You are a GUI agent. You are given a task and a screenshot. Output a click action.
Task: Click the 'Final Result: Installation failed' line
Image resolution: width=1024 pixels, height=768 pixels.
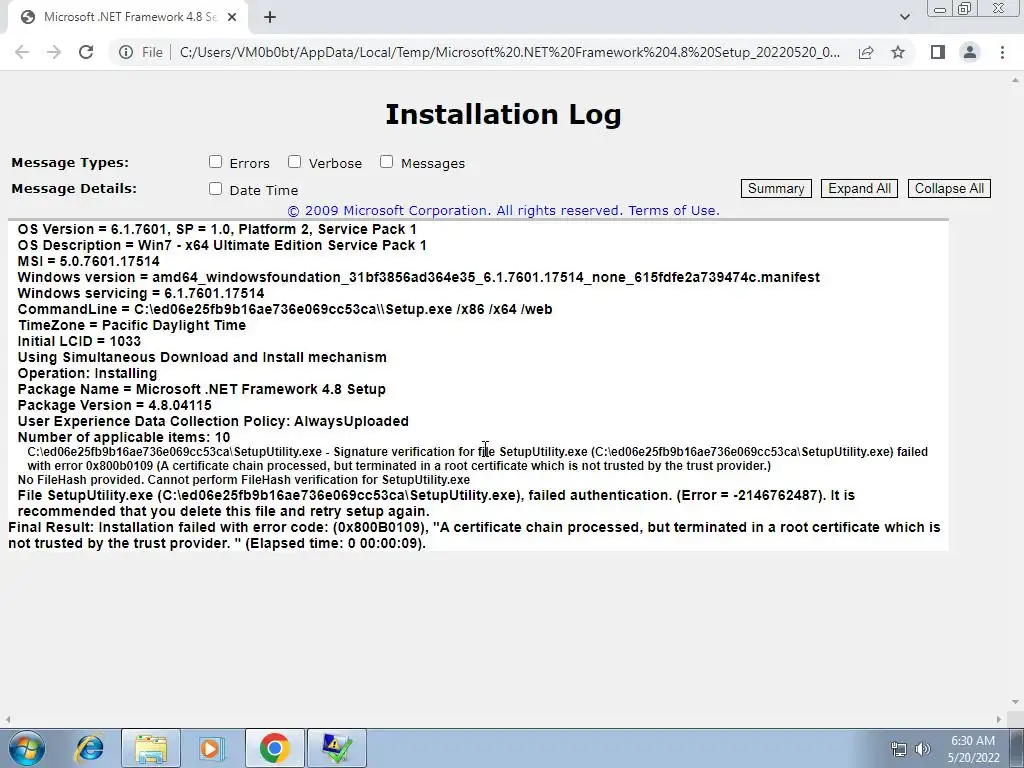474,535
